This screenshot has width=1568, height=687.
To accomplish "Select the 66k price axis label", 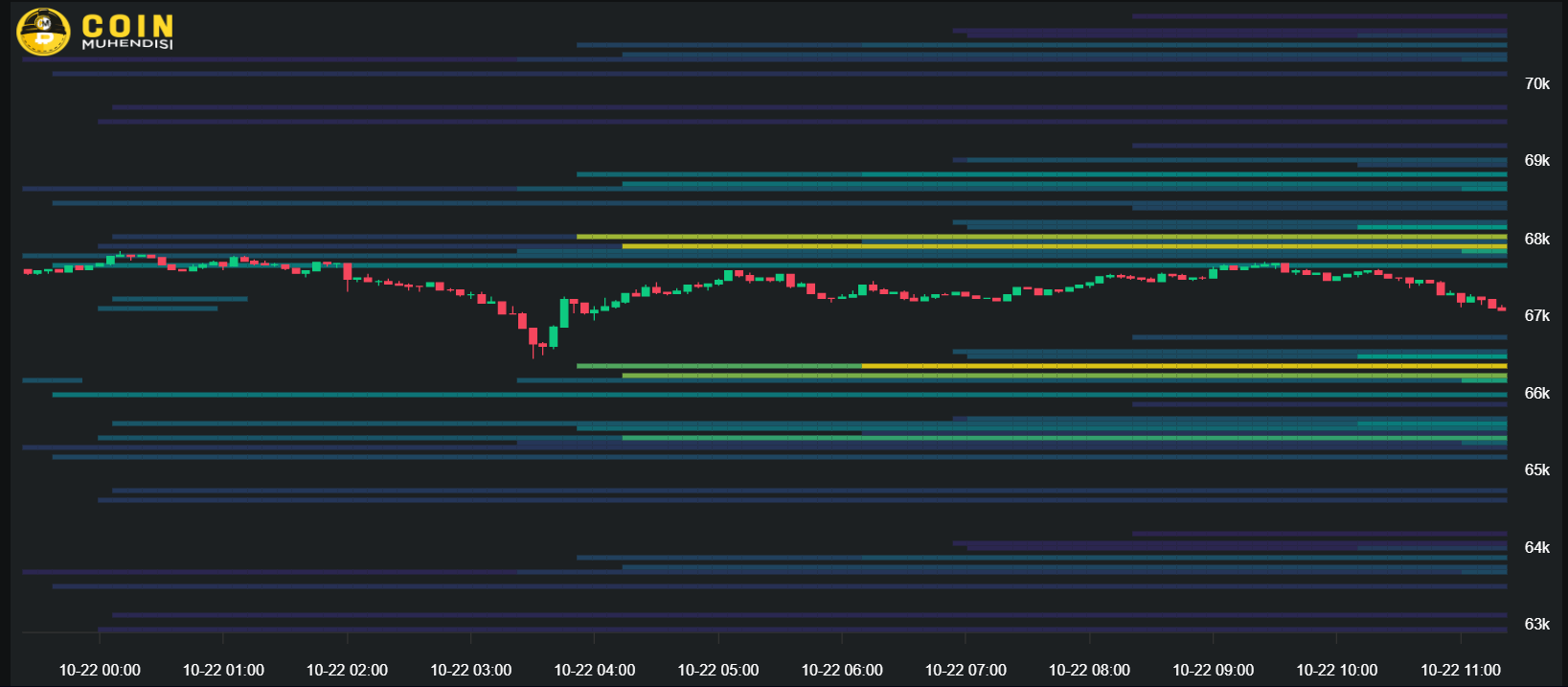I will pyautogui.click(x=1536, y=393).
